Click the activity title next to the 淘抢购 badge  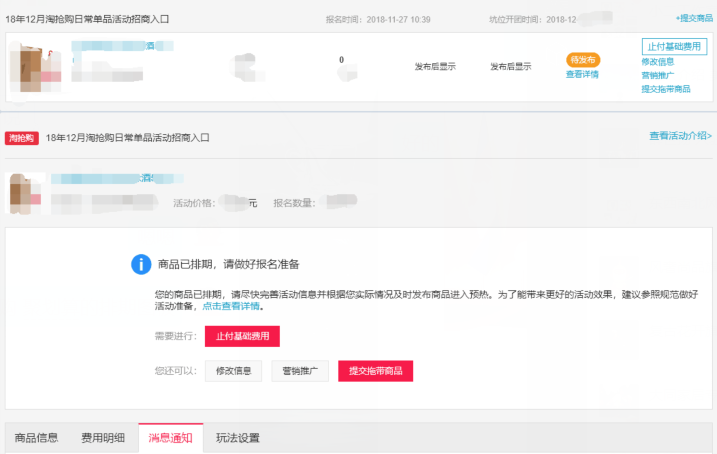(128, 138)
